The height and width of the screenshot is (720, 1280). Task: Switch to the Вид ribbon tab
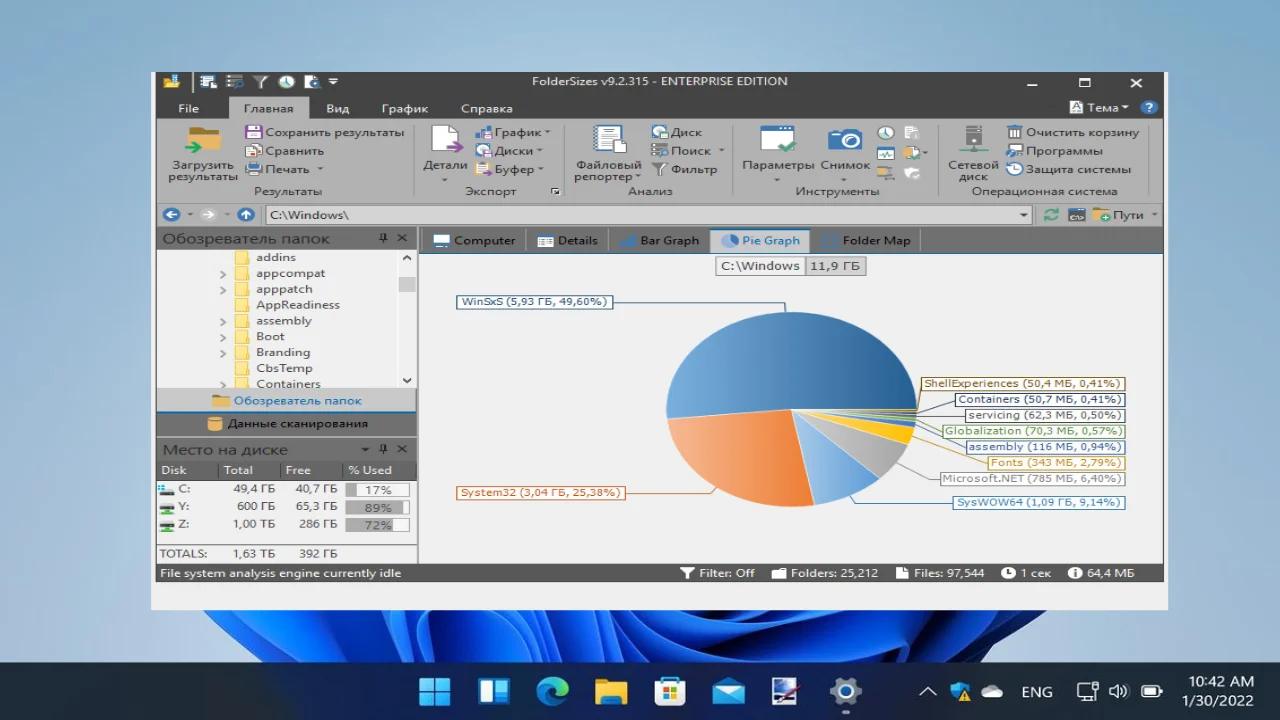coord(337,108)
